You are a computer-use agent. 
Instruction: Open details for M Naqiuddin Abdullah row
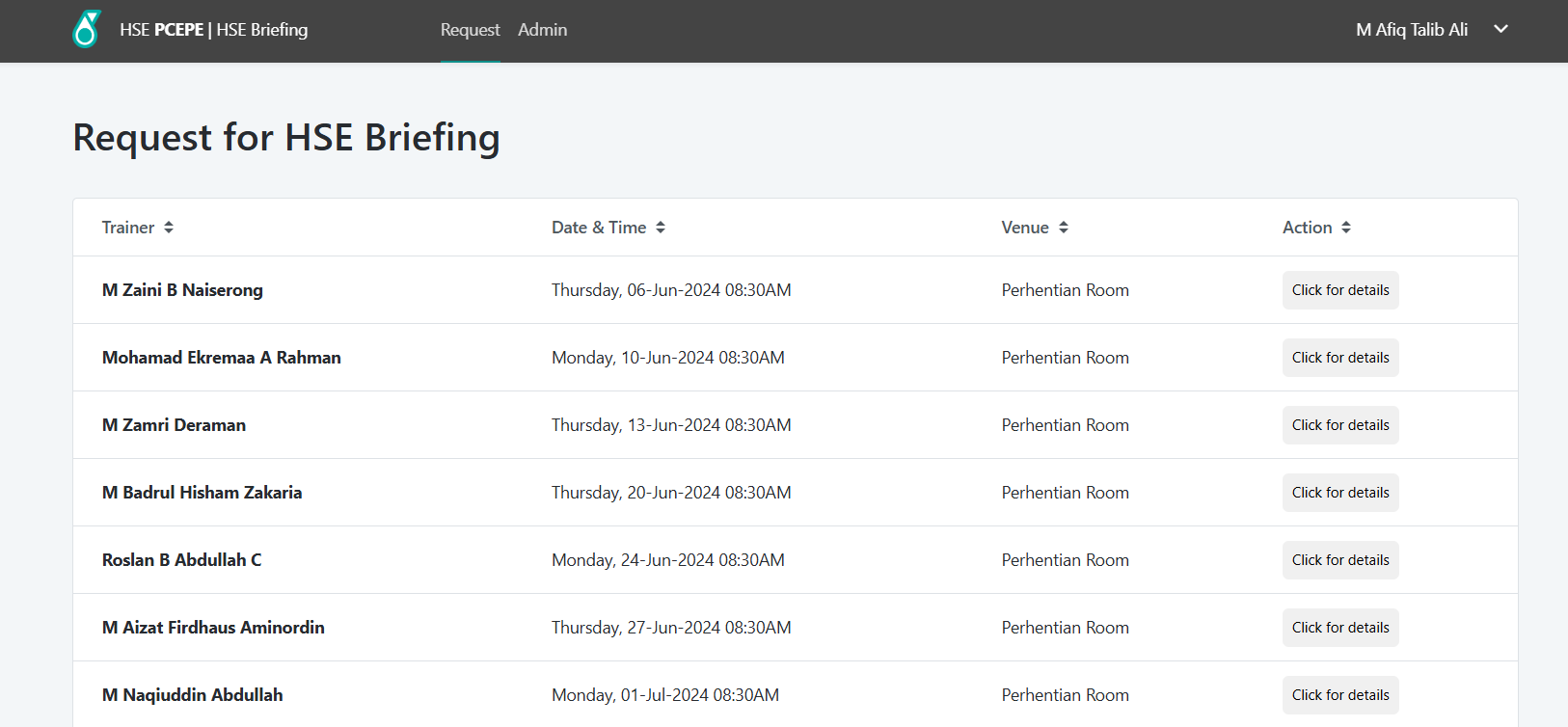pos(1339,695)
